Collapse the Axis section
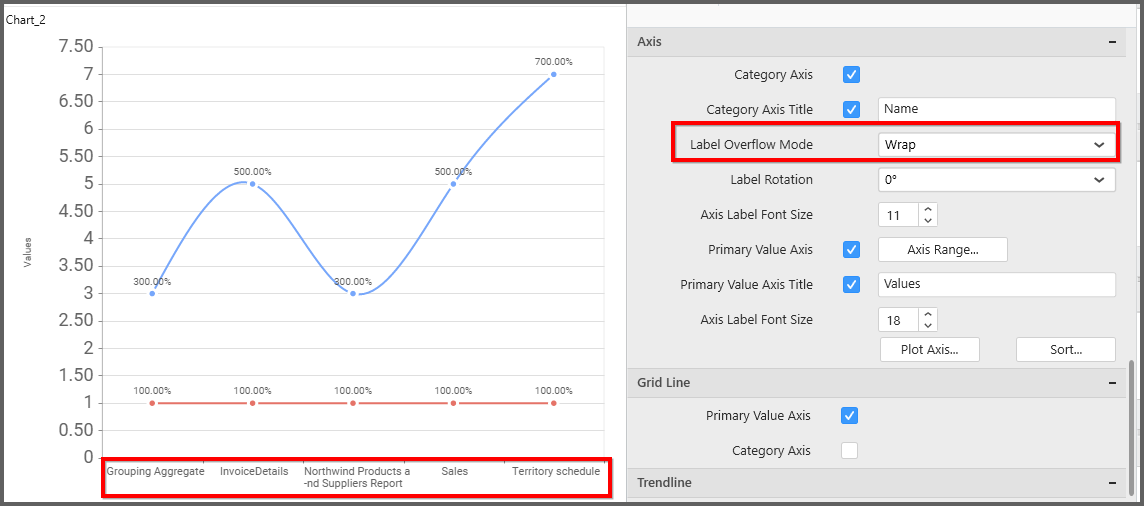The image size is (1144, 506). (x=1112, y=42)
